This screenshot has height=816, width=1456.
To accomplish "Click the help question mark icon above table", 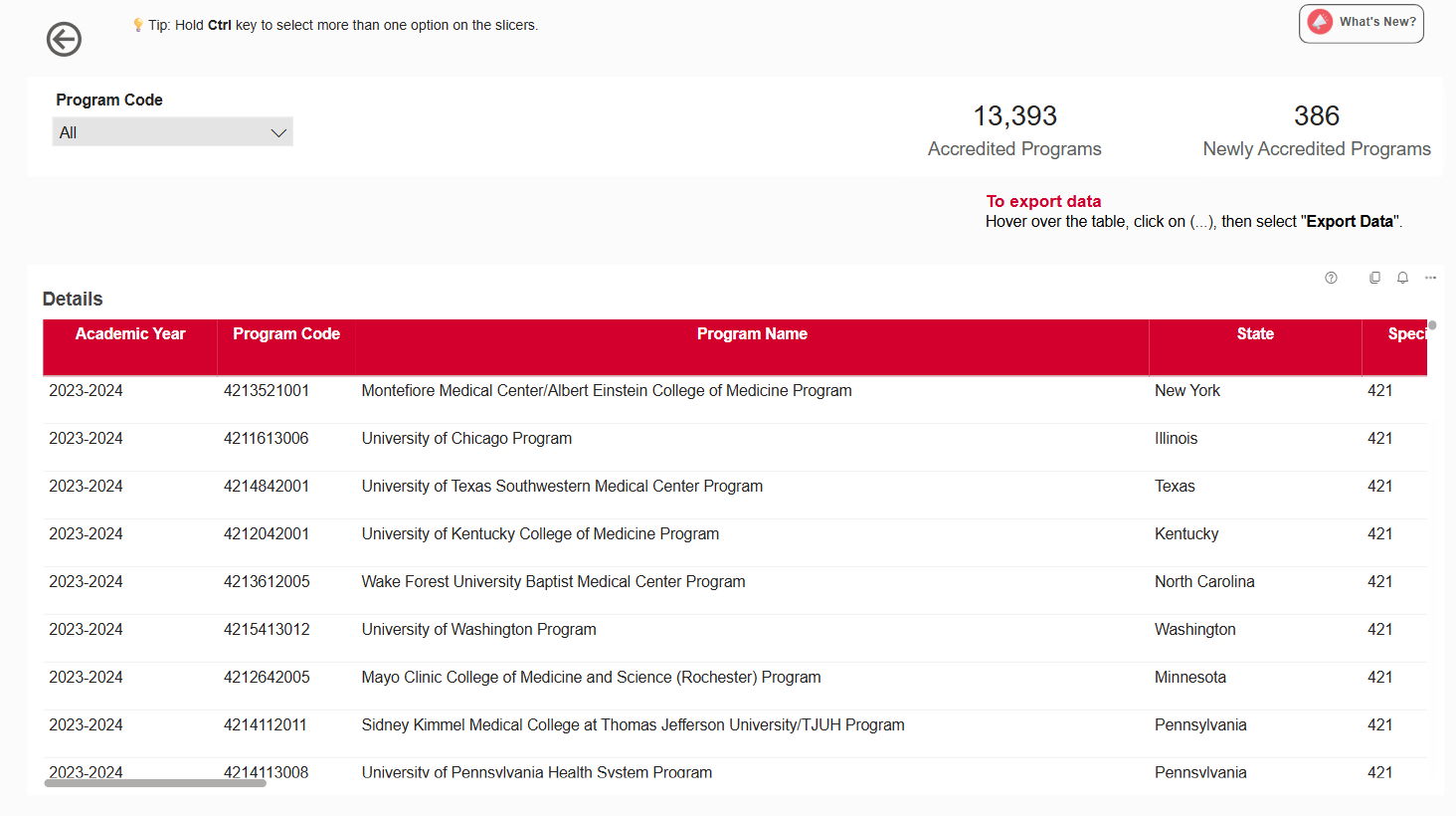I will pos(1331,278).
